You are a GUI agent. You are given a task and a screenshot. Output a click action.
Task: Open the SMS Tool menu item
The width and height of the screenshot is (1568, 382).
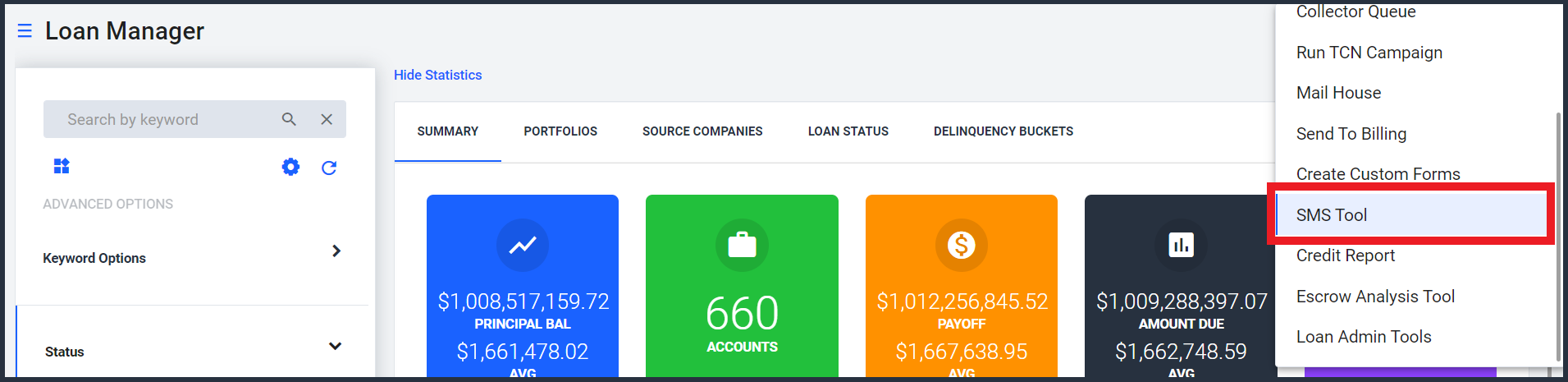[1411, 215]
